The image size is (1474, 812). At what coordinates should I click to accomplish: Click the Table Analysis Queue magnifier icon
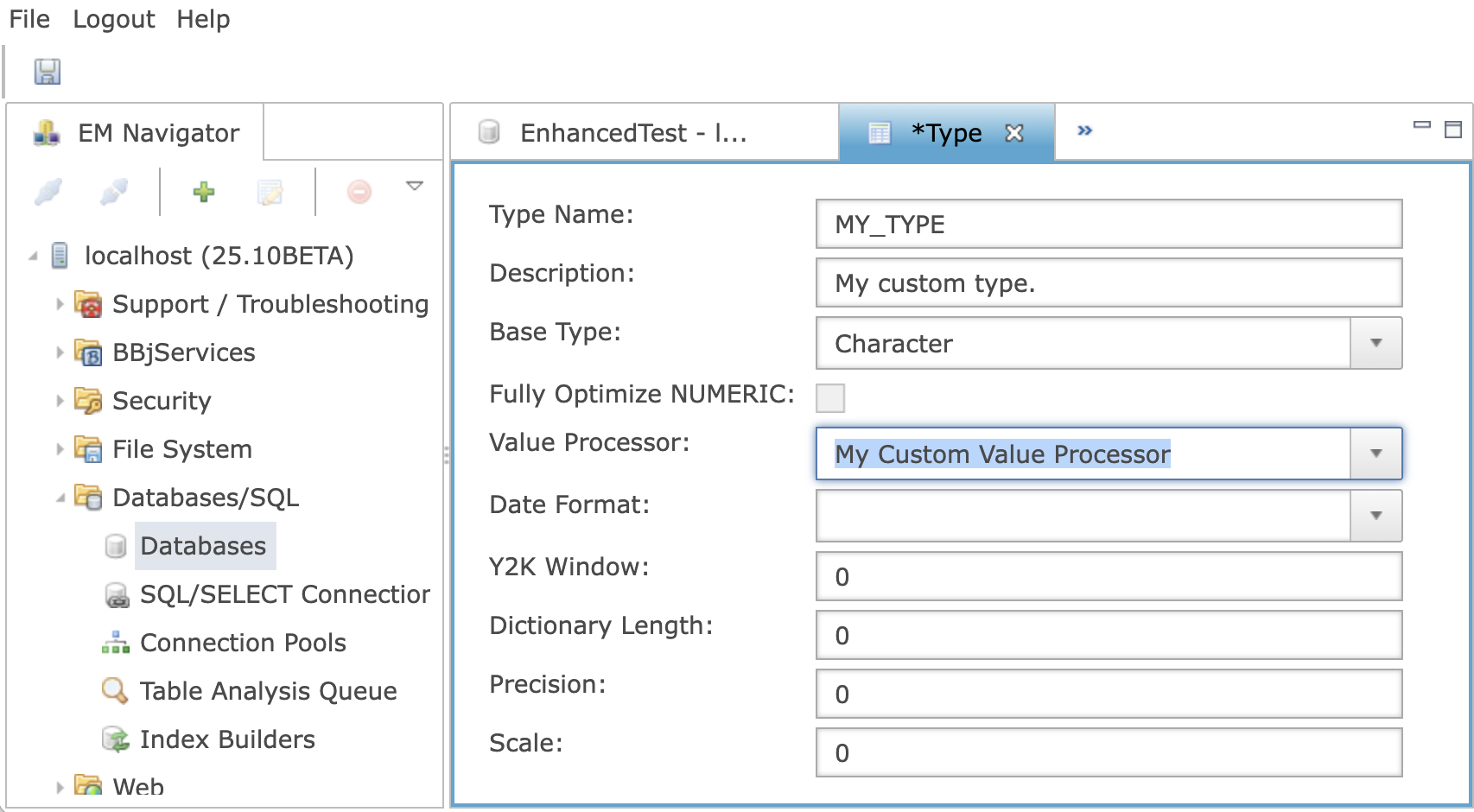[x=116, y=690]
